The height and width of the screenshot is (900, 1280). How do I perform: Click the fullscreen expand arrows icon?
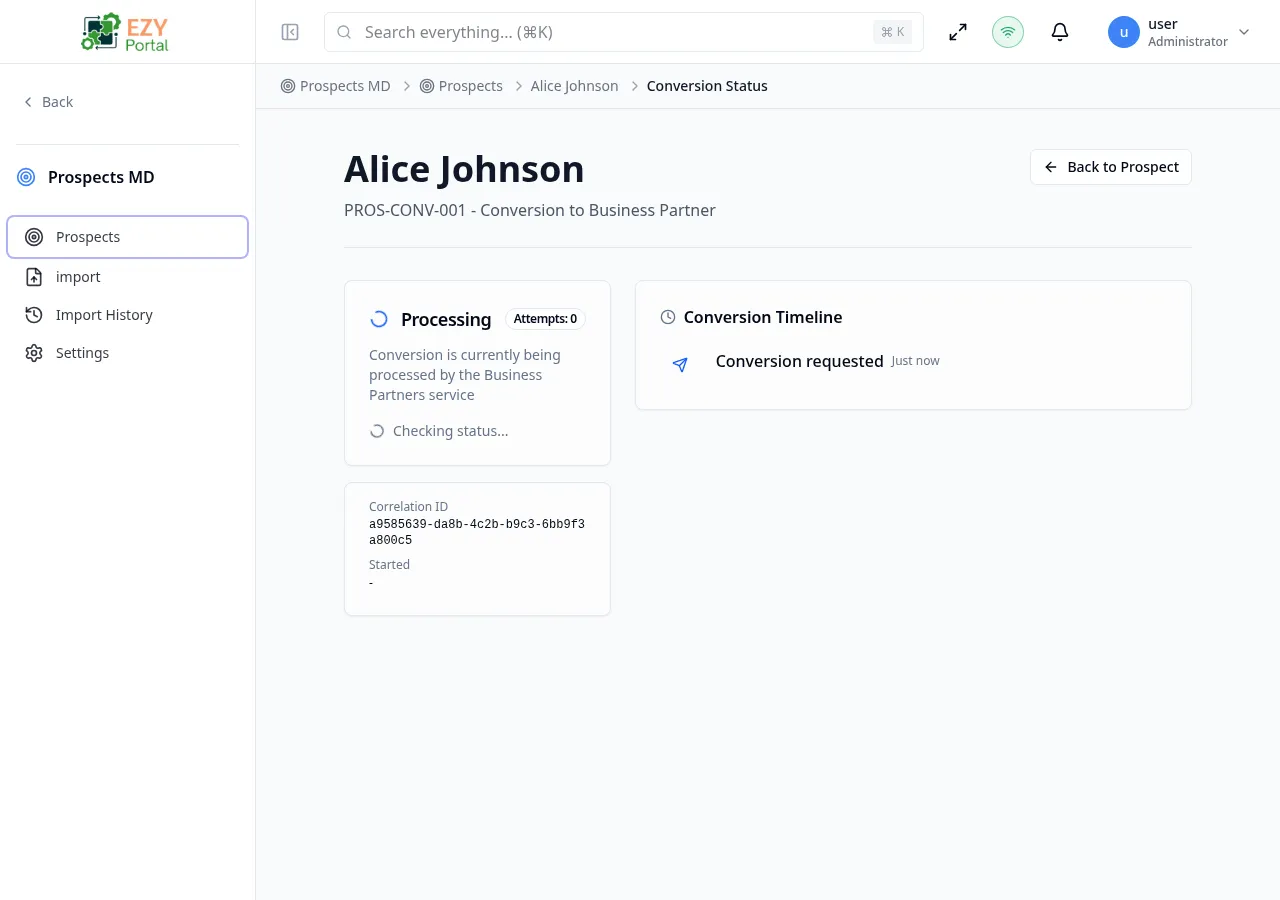coord(957,31)
